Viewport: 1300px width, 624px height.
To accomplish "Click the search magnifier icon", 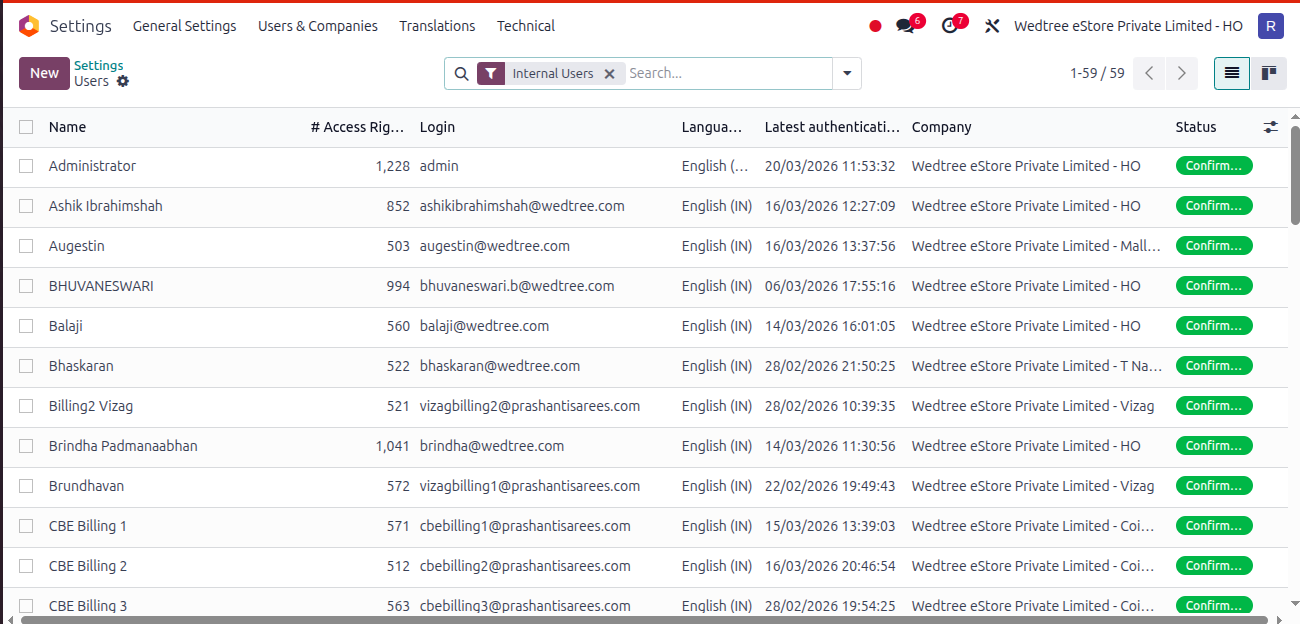I will coord(461,73).
